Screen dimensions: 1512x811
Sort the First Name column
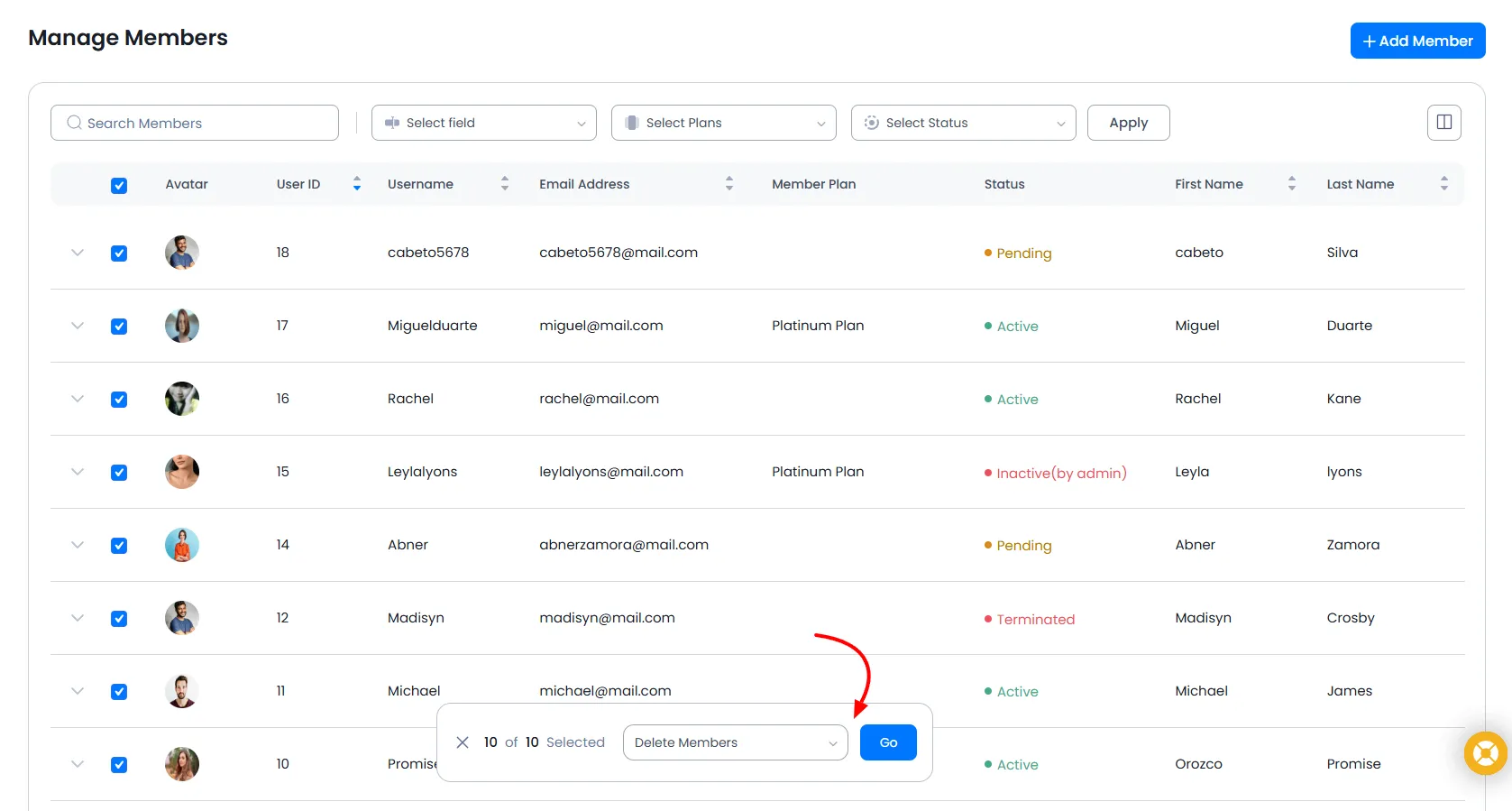[1292, 184]
